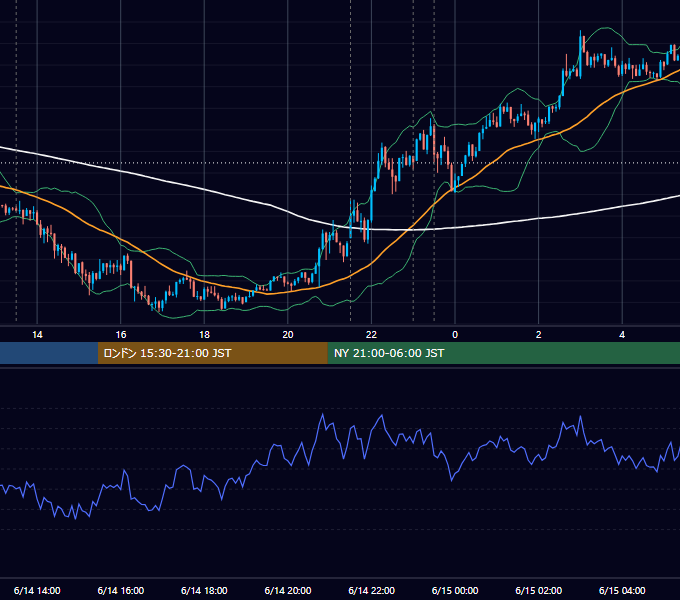Click the 6/14 16:00 time label
The width and height of the screenshot is (680, 600).
click(121, 590)
